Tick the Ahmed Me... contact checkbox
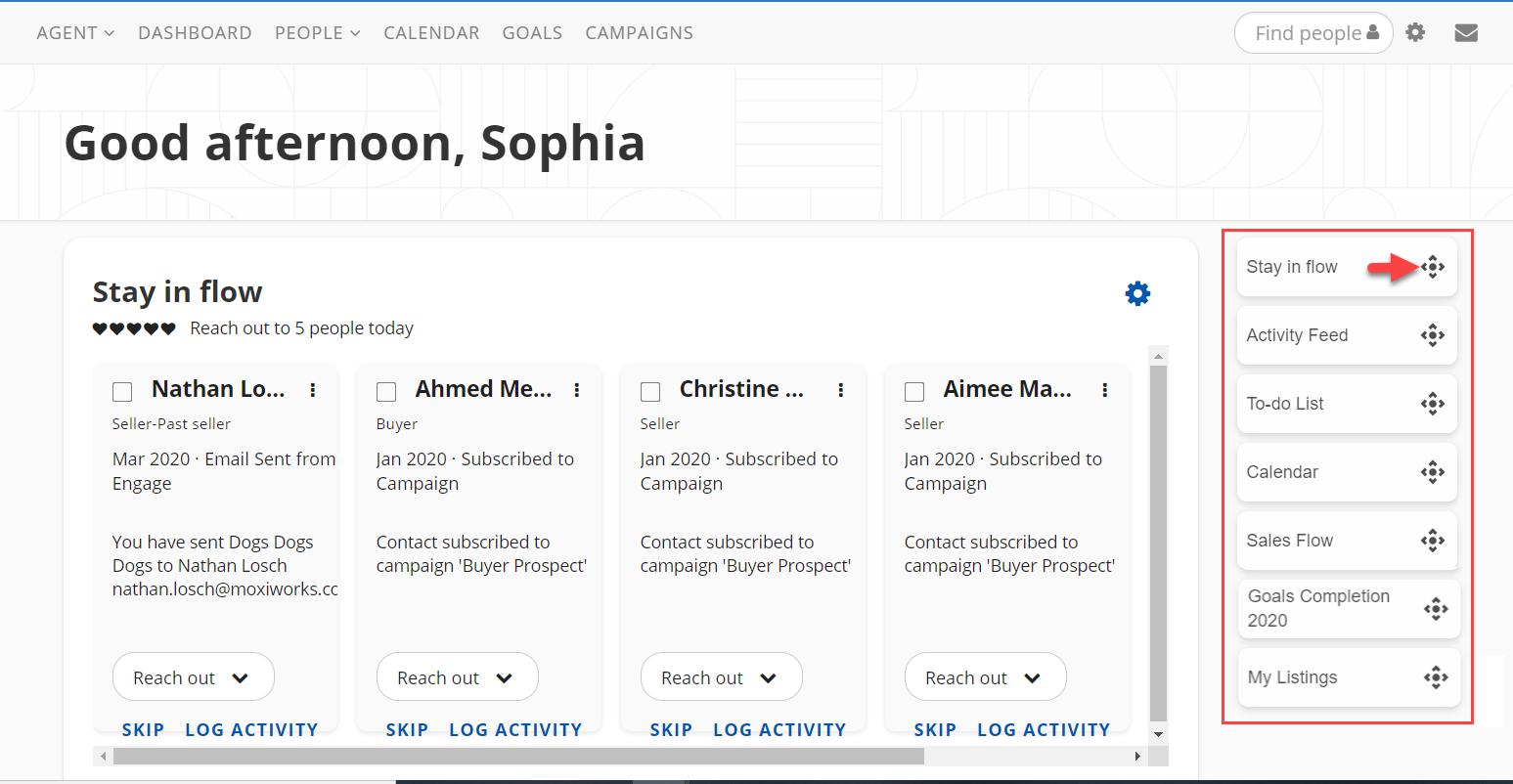 click(x=386, y=392)
